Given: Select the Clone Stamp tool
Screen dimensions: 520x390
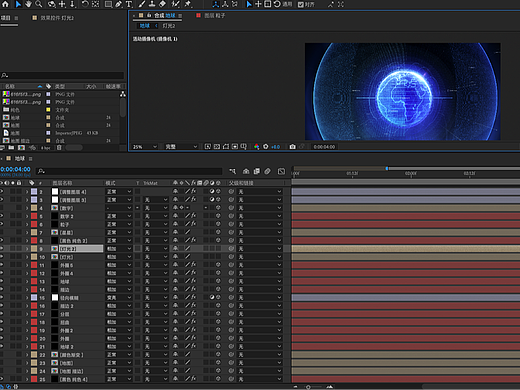Looking at the screenshot, I should 152,4.
